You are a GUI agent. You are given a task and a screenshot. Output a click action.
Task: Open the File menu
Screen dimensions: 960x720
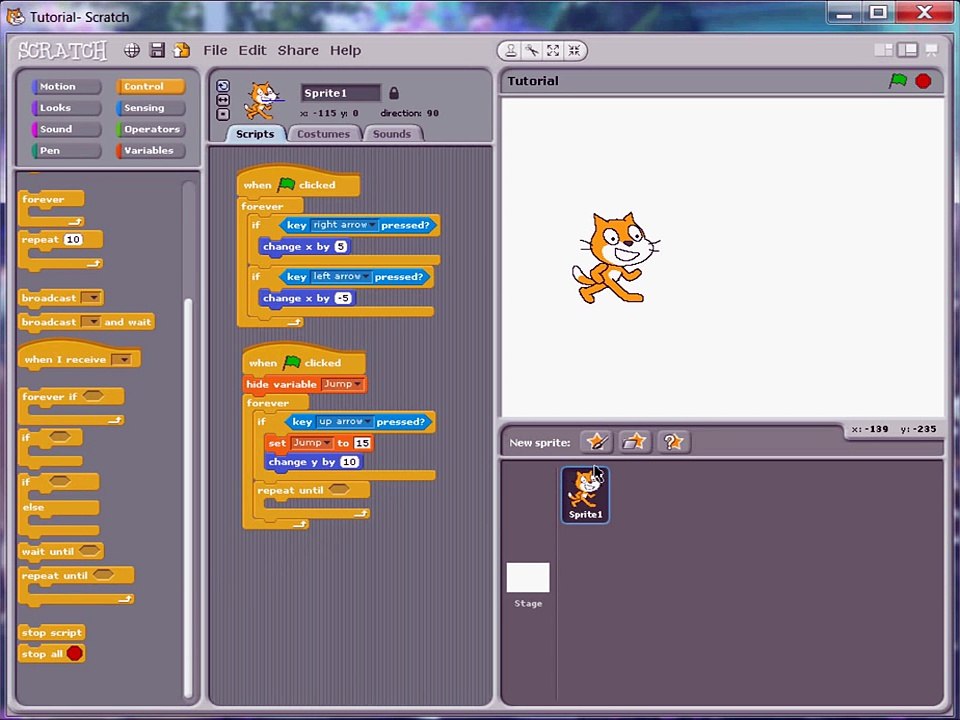216,50
